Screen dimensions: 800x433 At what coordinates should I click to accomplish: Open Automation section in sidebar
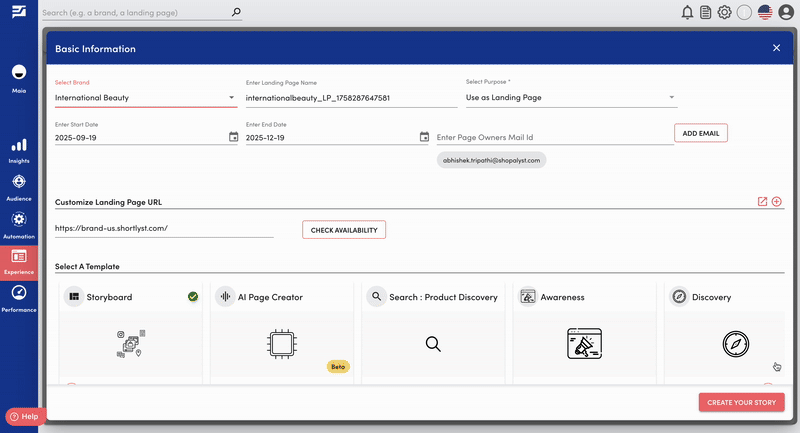pos(19,225)
